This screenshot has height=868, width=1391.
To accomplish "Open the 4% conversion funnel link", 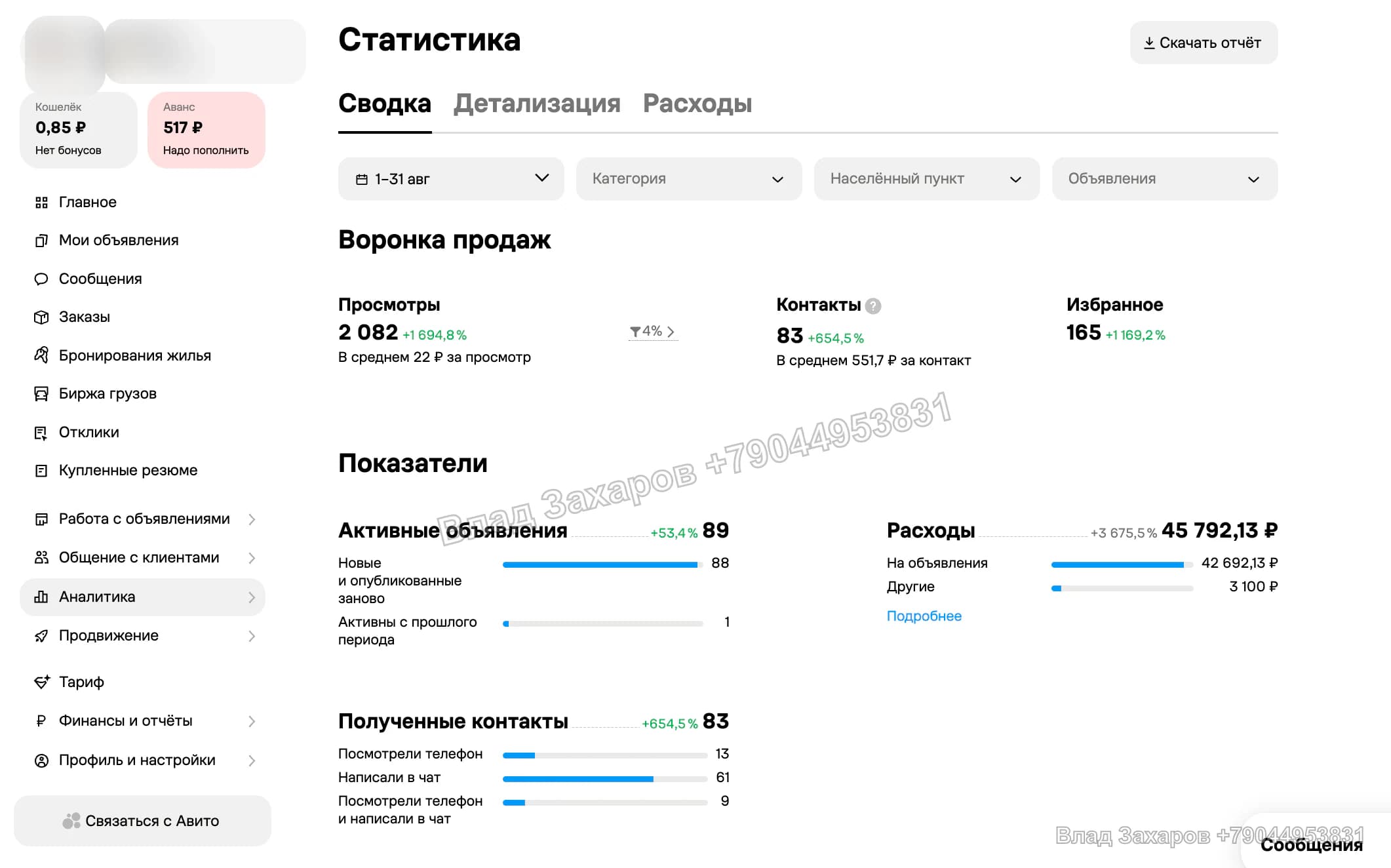I will pyautogui.click(x=652, y=332).
